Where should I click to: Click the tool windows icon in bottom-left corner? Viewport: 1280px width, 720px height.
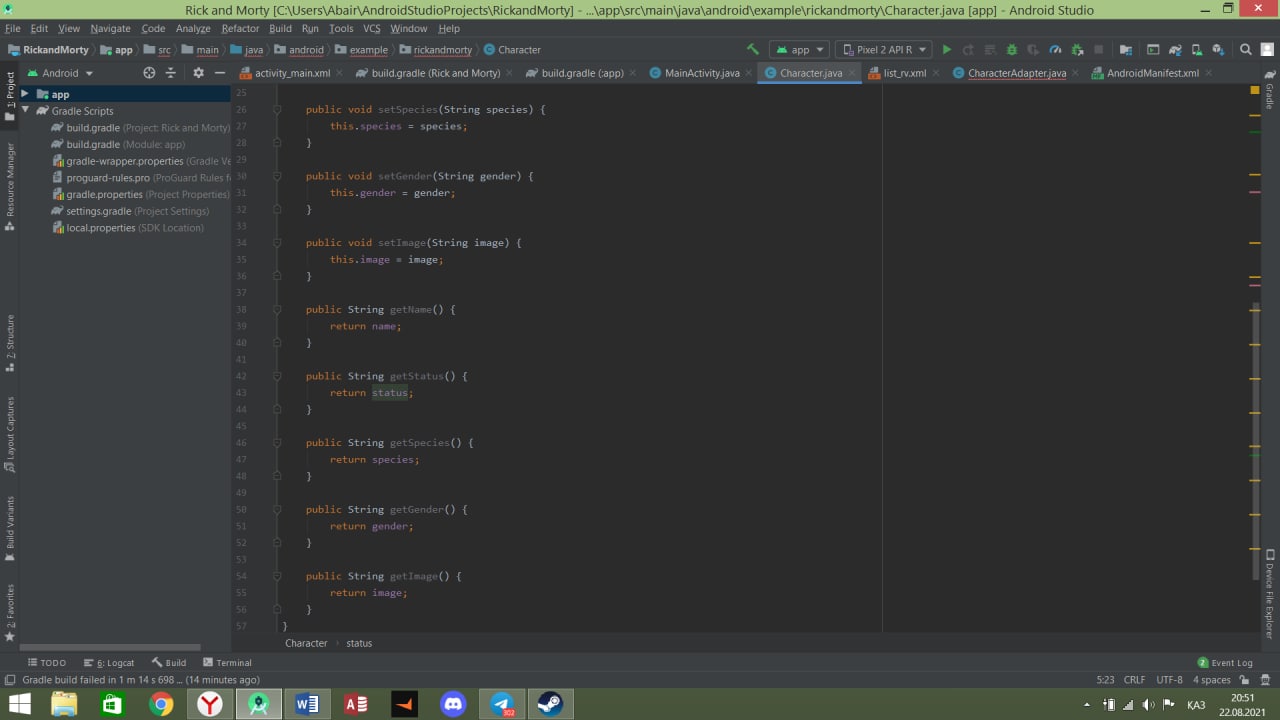click(x=9, y=679)
